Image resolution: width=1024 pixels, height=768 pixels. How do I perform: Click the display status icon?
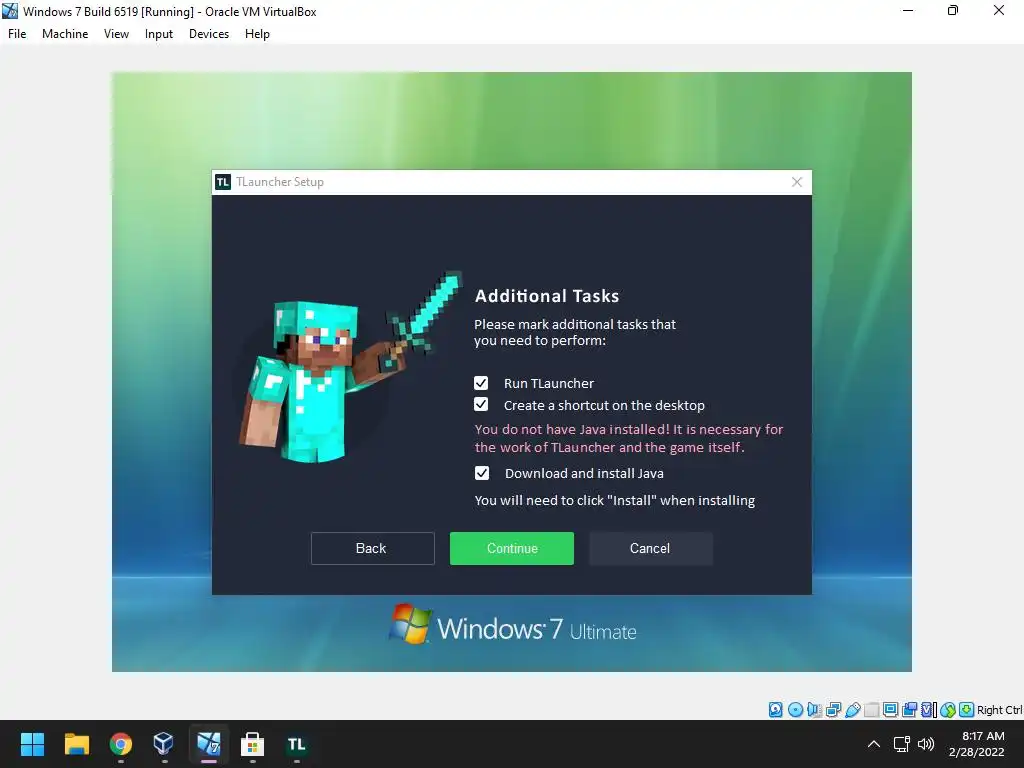coord(890,710)
